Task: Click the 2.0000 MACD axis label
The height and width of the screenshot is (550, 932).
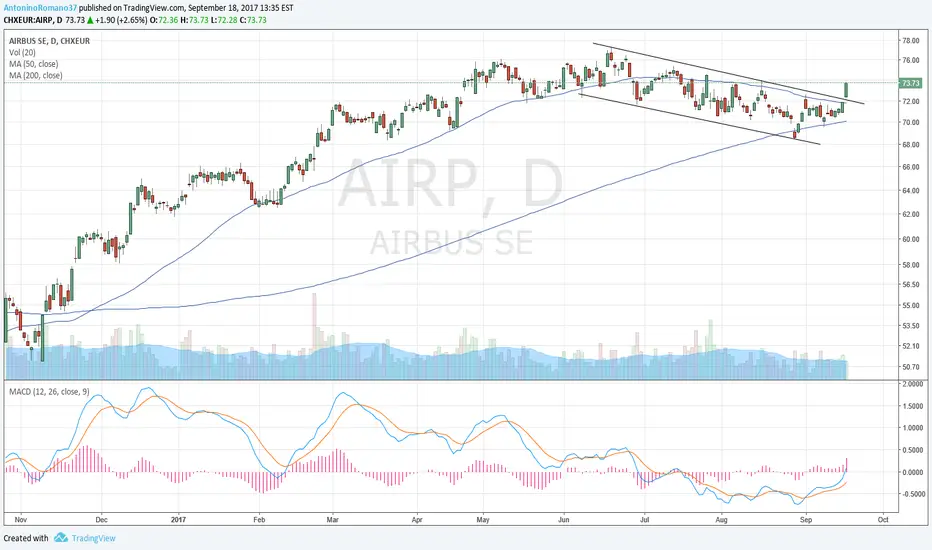Action: (912, 385)
